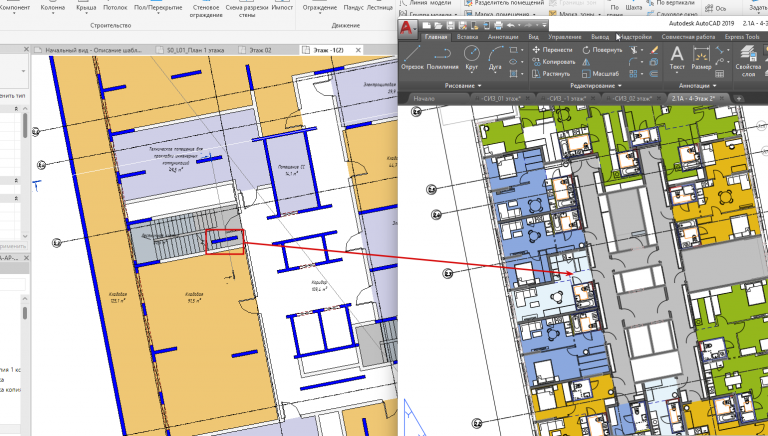This screenshot has height=436, width=768.
Task: Click the Перенести move tool
Action: [552, 50]
